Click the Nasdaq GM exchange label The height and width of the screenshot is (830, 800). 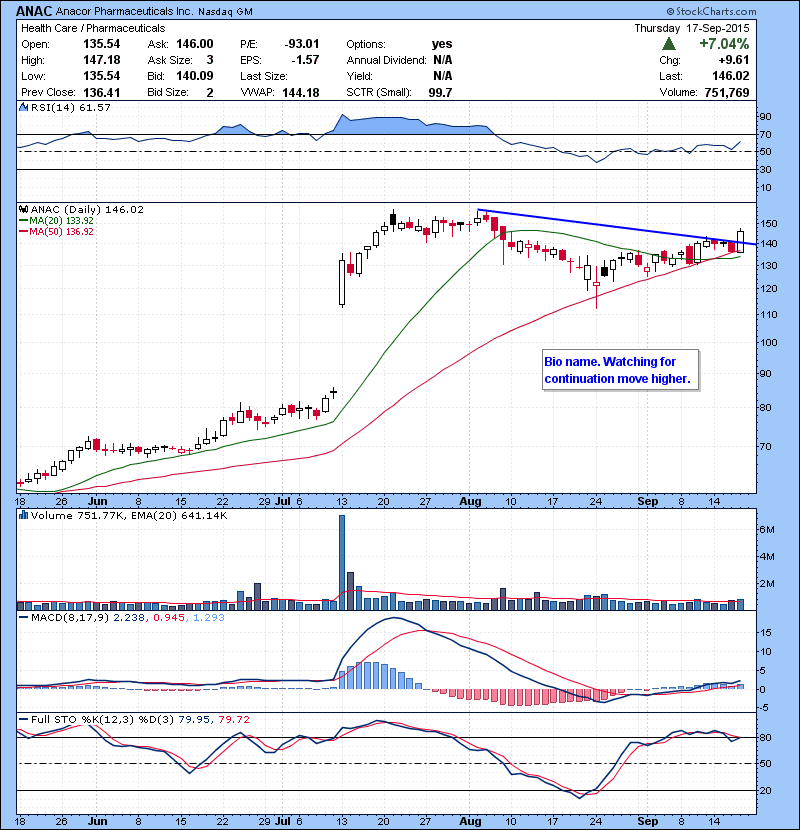pyautogui.click(x=225, y=12)
